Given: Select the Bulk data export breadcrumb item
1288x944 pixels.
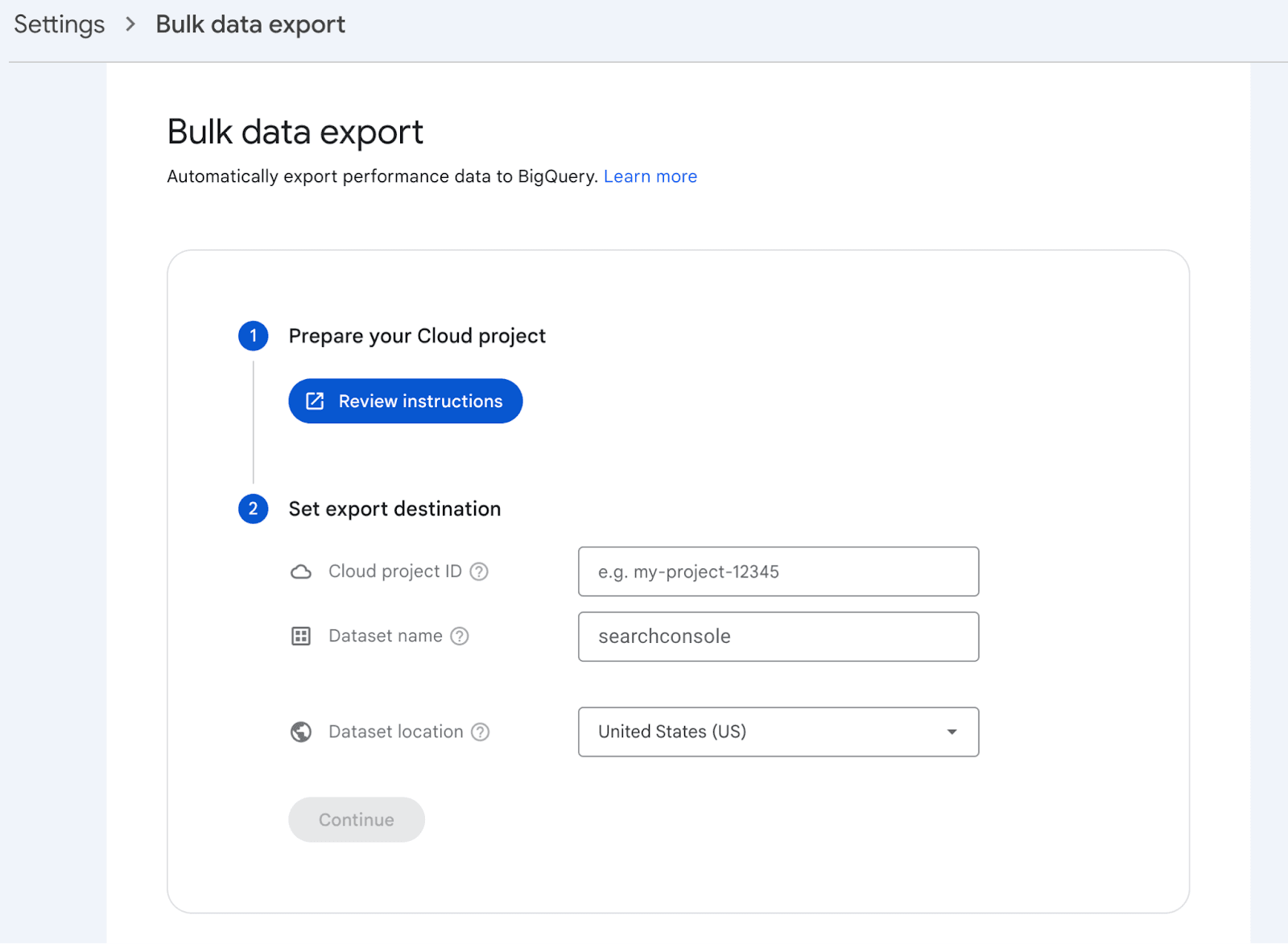Looking at the screenshot, I should (250, 24).
